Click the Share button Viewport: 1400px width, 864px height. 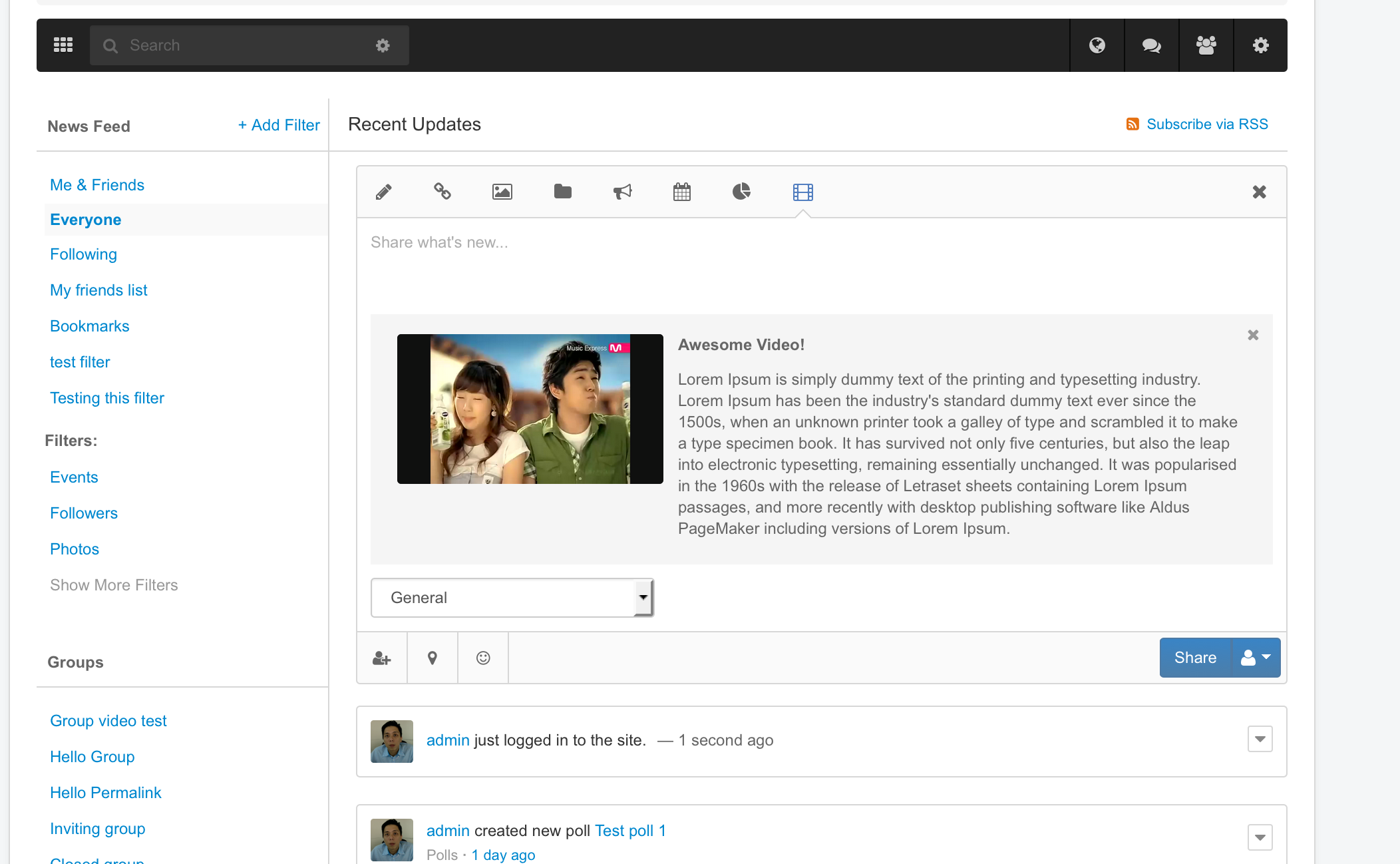click(x=1195, y=658)
